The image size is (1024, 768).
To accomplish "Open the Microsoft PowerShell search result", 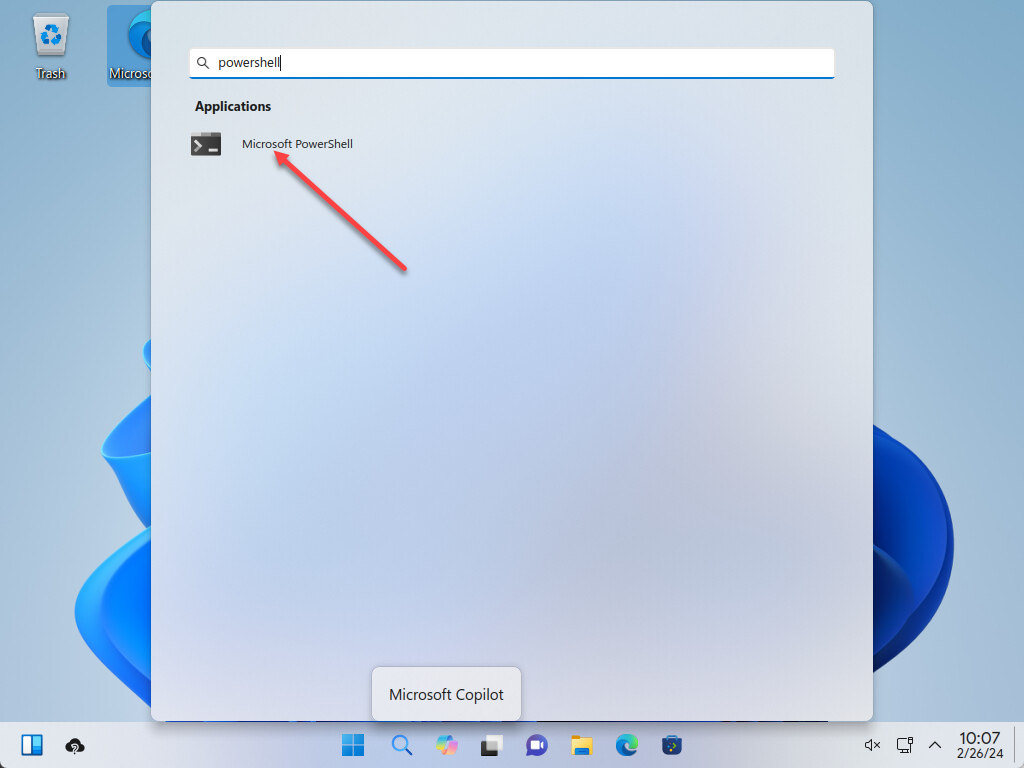I will 297,144.
